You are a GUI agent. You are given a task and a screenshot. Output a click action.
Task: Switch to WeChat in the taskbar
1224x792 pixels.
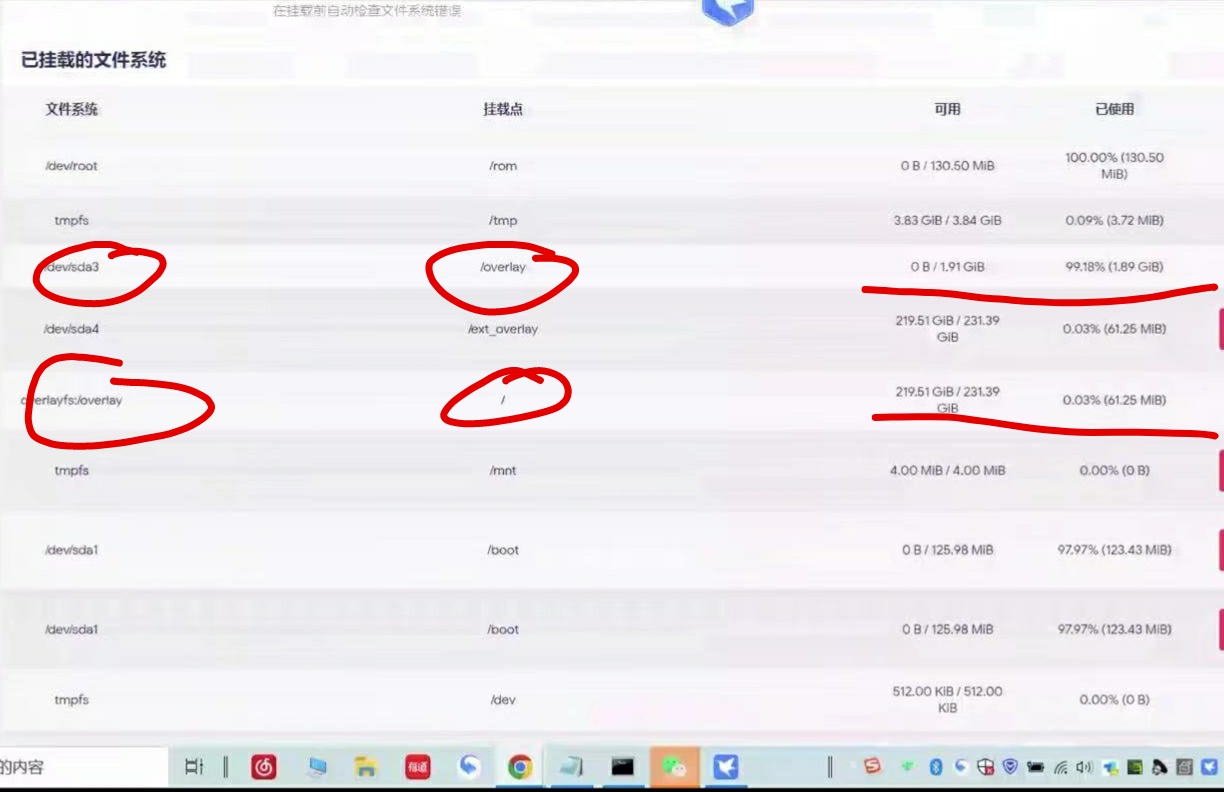(x=675, y=767)
